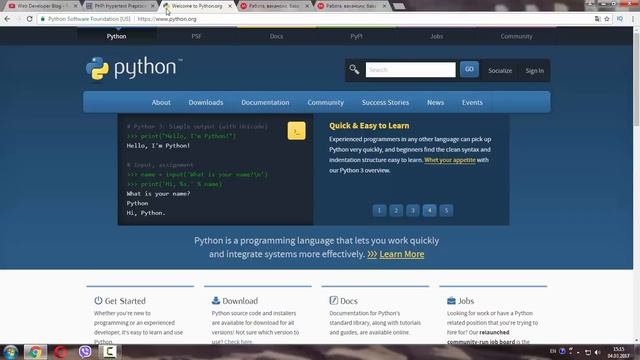Open the Events menu

(x=472, y=102)
